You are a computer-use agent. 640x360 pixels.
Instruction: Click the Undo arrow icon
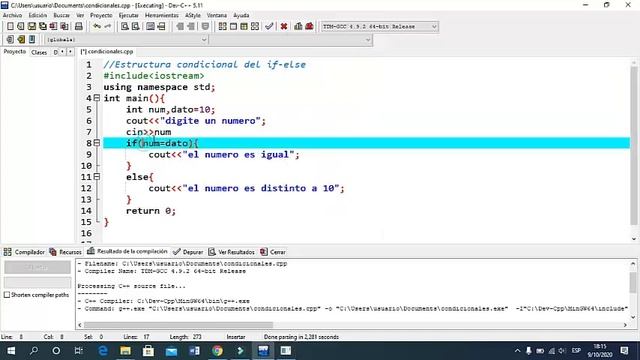pyautogui.click(x=97, y=27)
